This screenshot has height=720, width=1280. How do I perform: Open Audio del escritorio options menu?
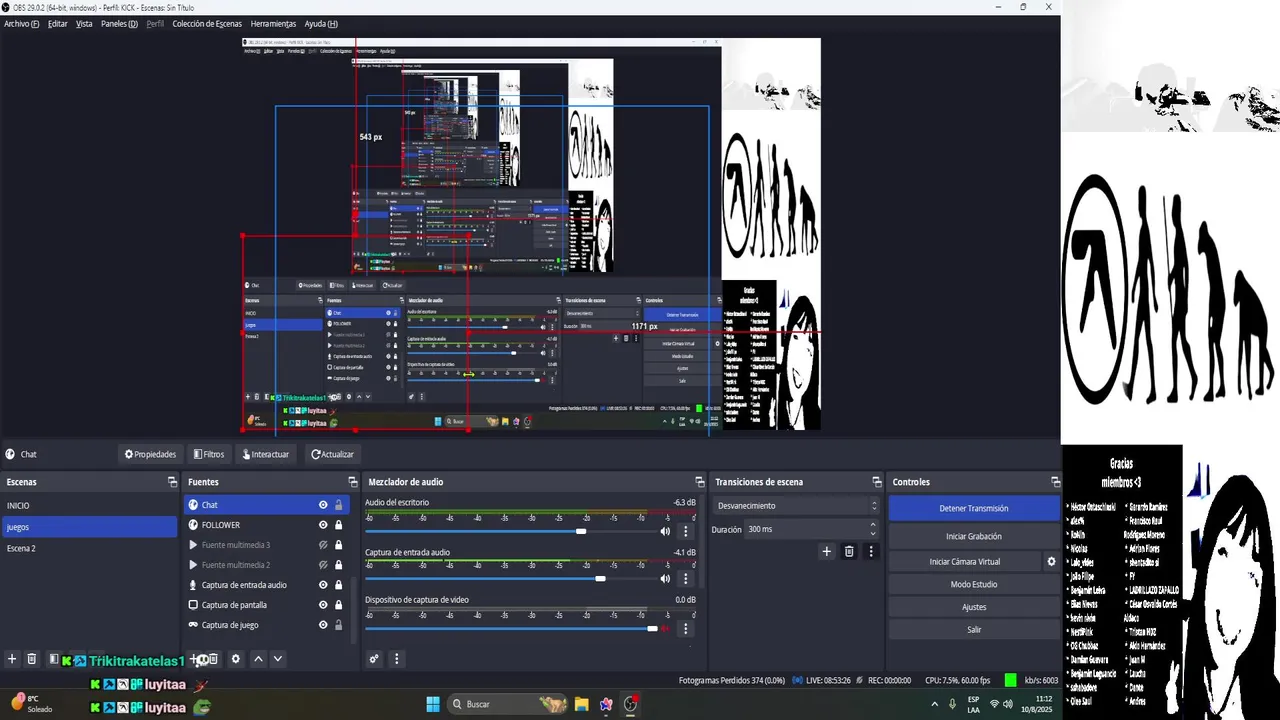pyautogui.click(x=686, y=531)
